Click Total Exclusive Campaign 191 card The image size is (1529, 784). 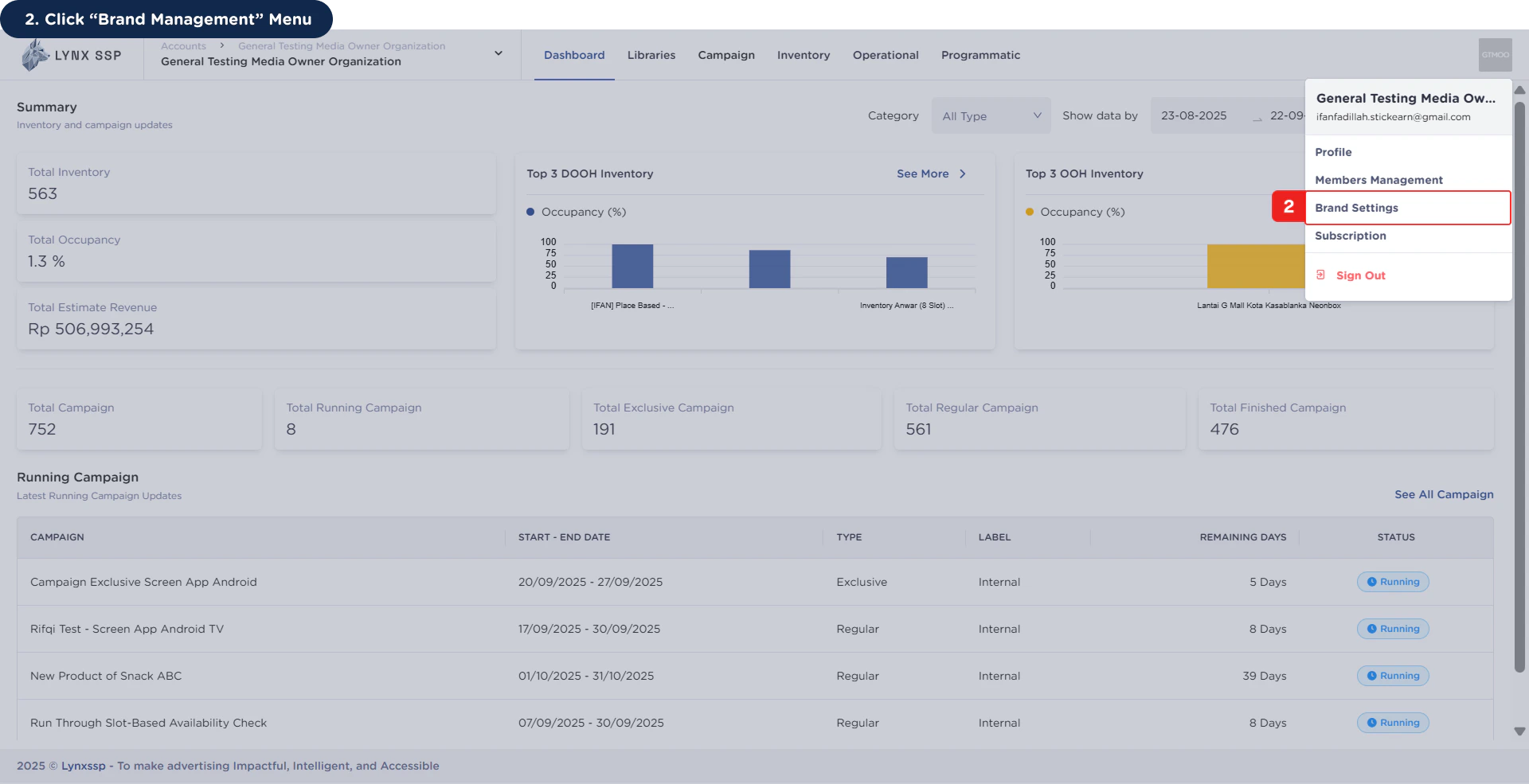click(731, 419)
